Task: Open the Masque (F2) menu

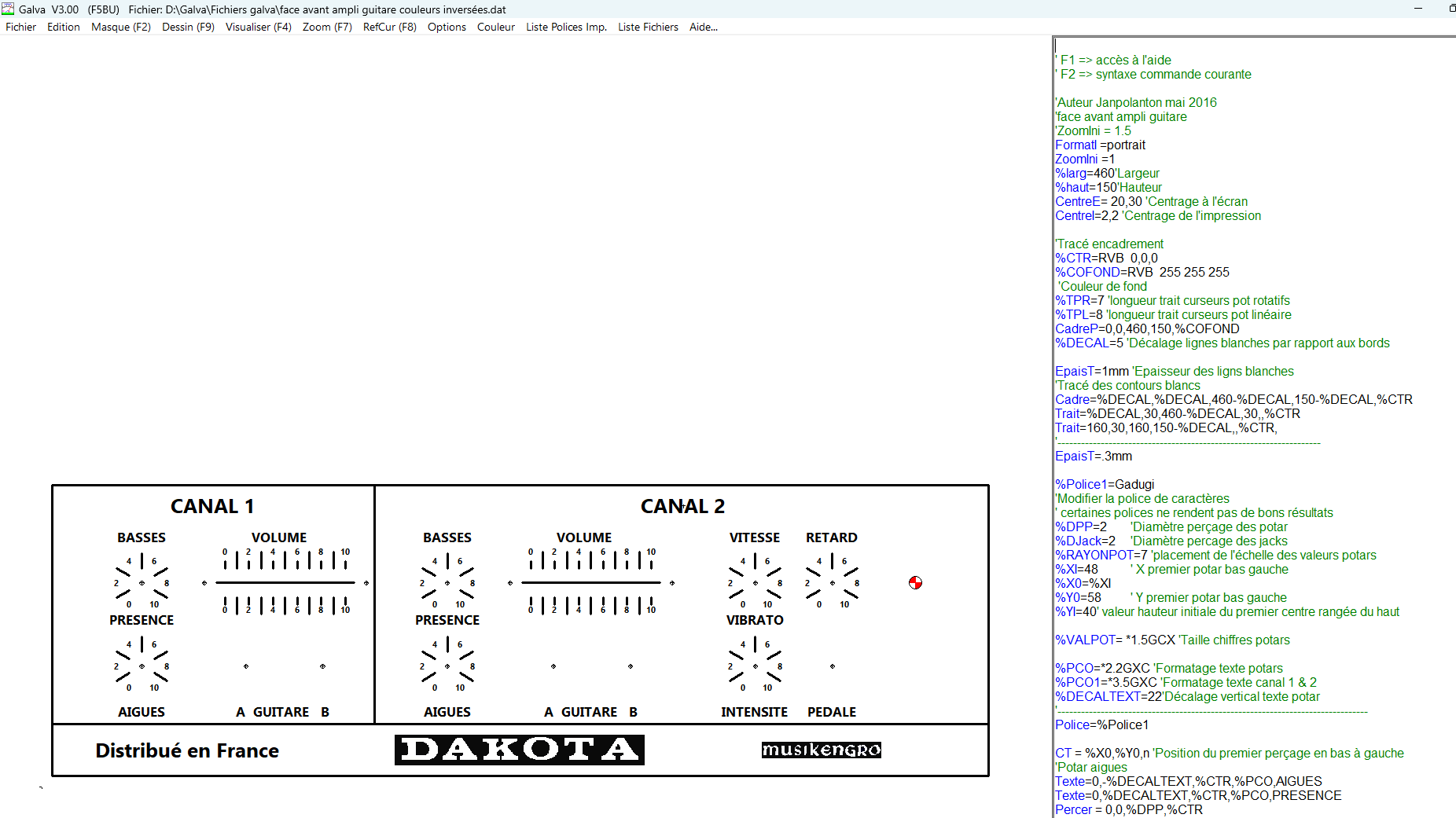Action: [x=120, y=27]
